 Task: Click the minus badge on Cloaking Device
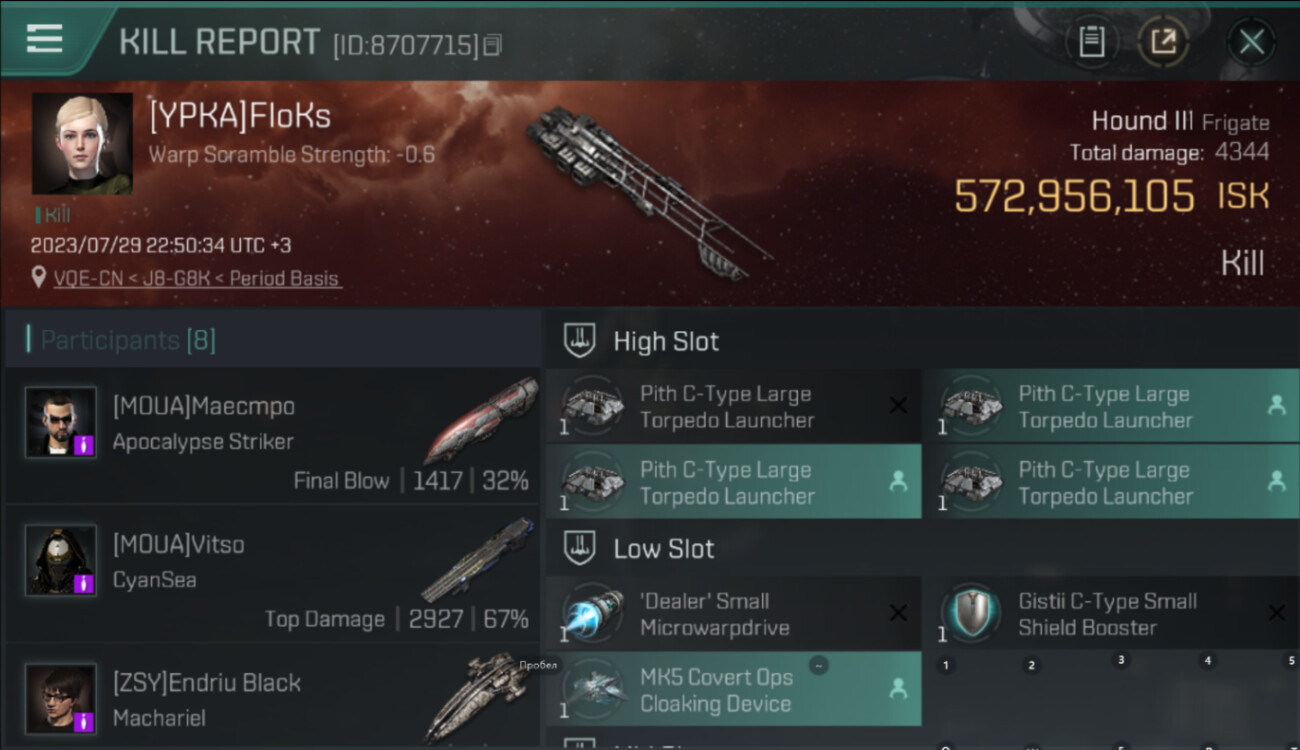(x=818, y=666)
